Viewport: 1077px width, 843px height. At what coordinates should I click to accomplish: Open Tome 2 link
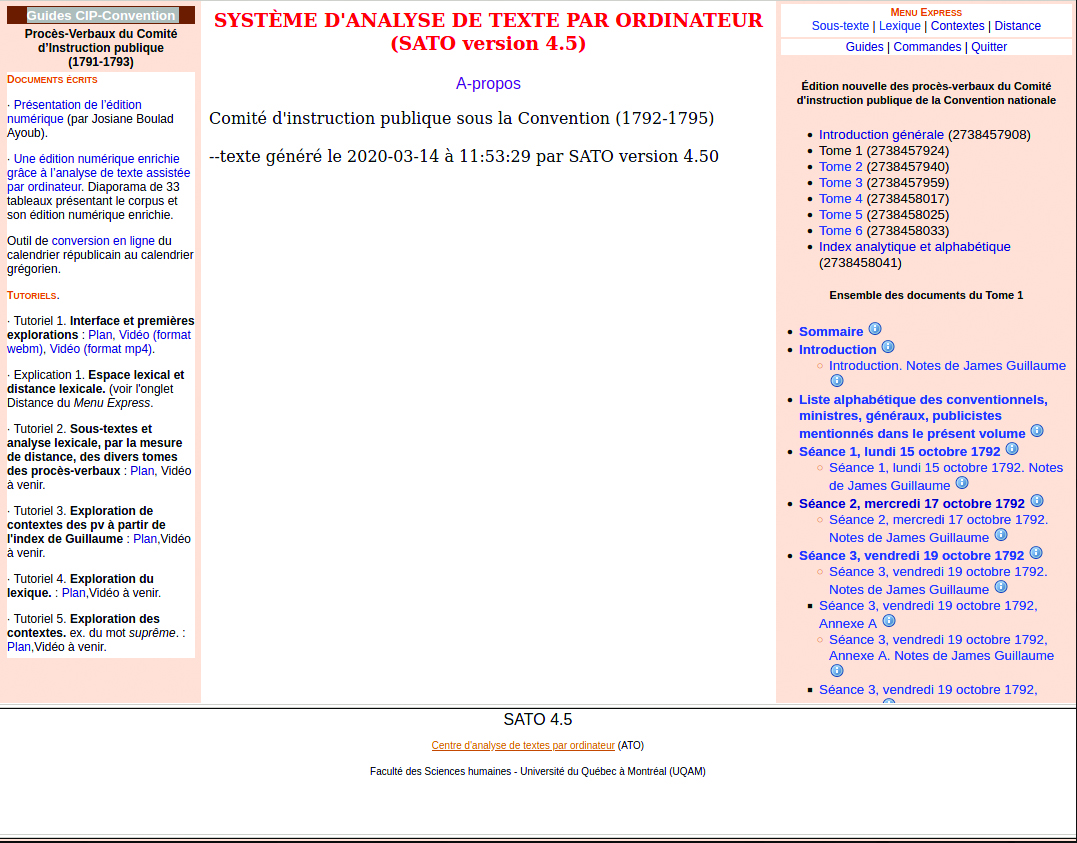(x=840, y=166)
